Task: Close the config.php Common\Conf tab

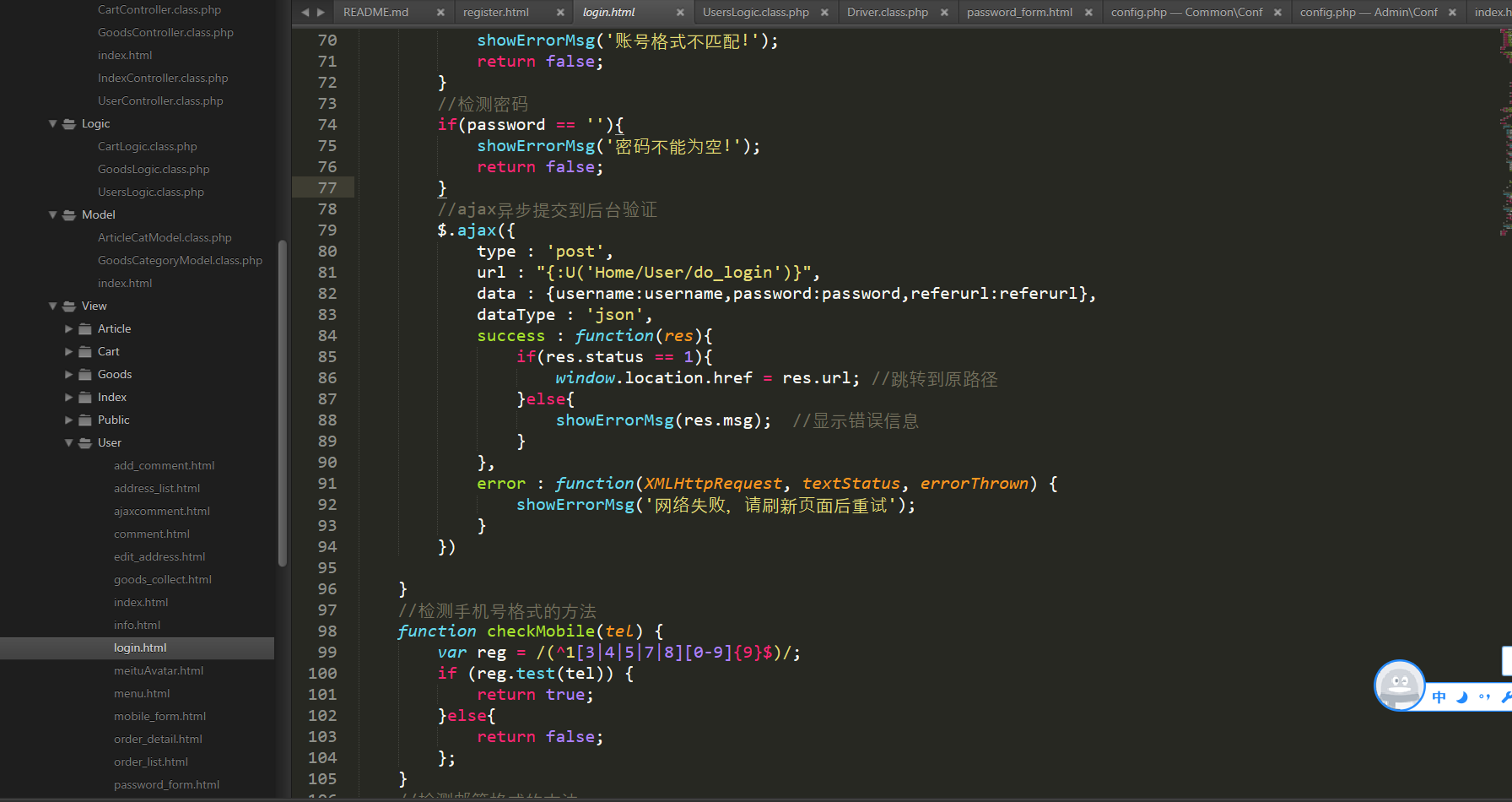Action: (1277, 13)
